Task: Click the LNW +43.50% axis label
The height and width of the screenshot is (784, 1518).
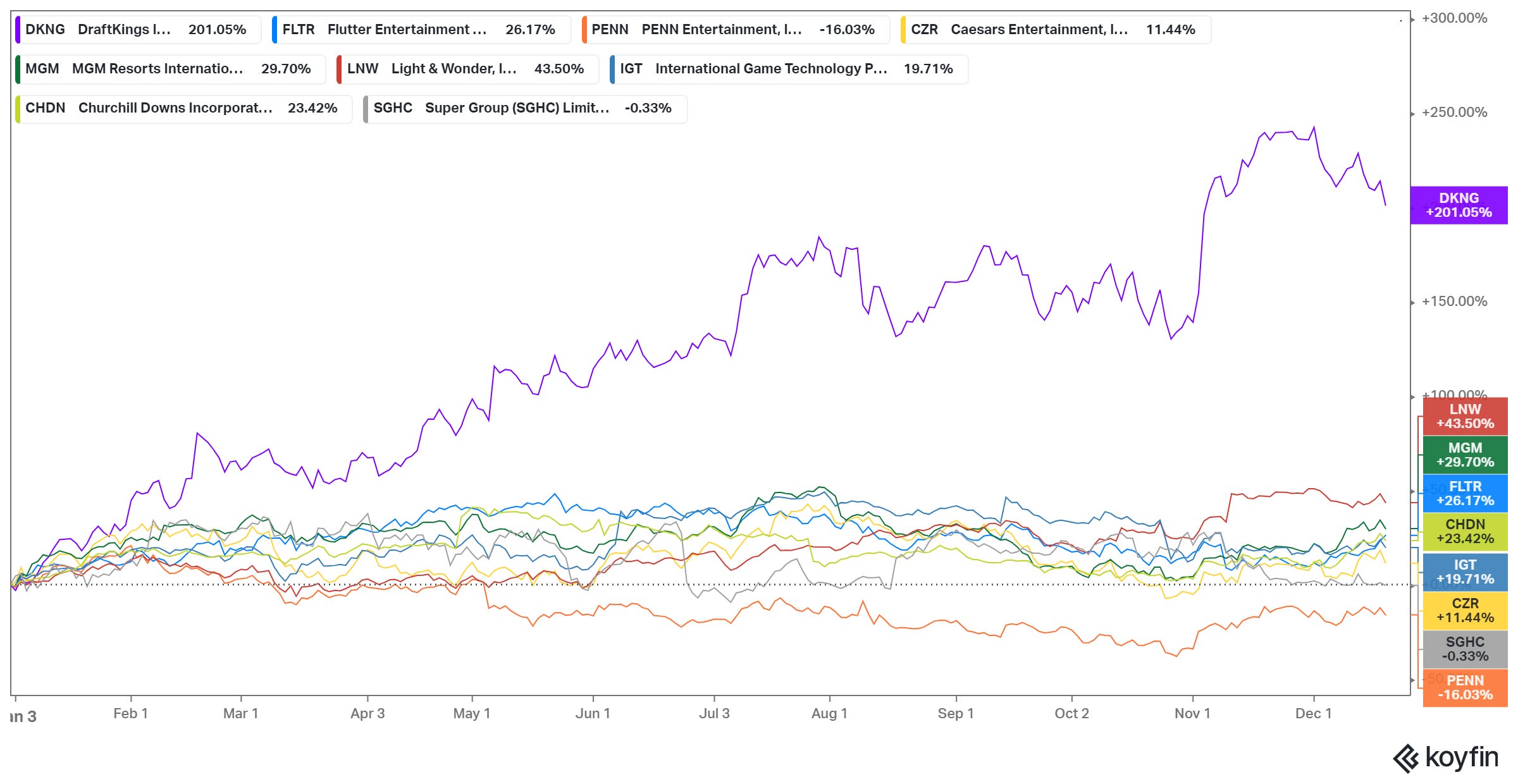Action: point(1465,417)
